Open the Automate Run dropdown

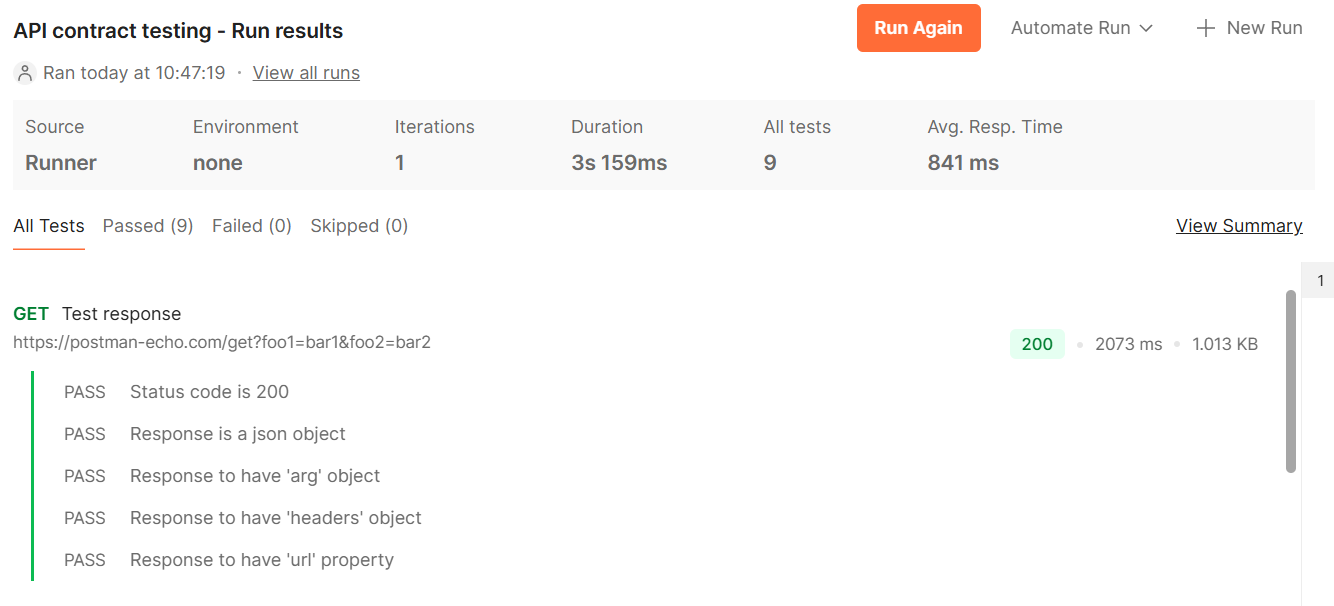[x=1082, y=28]
